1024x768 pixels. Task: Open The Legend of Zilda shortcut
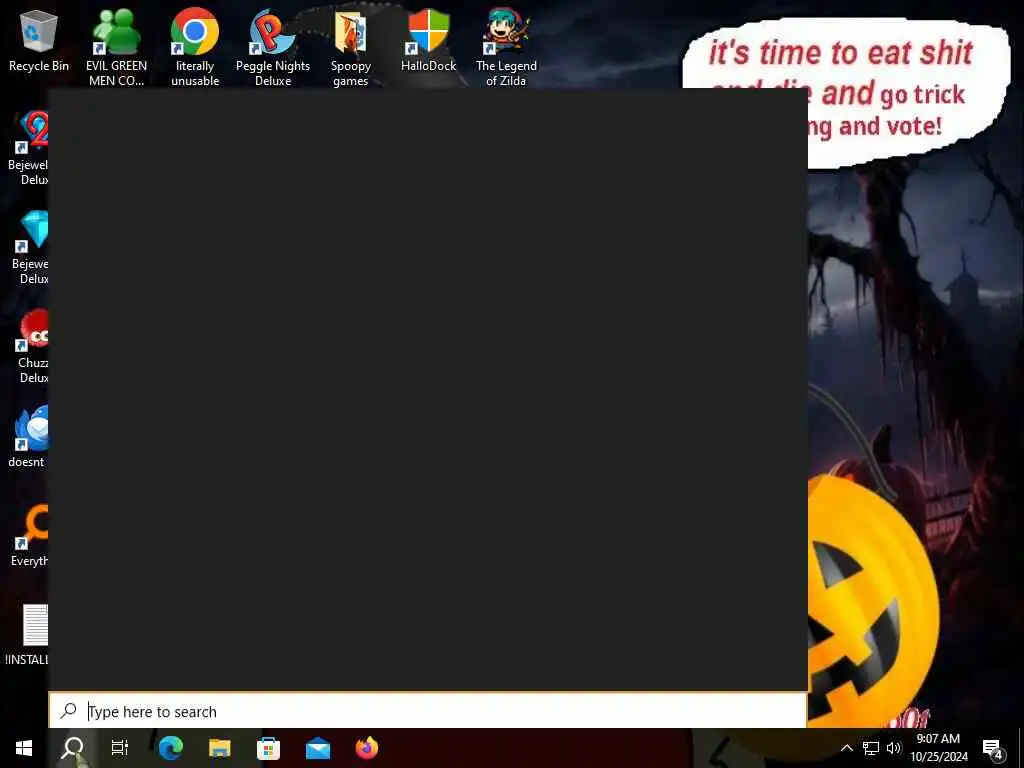pos(506,47)
